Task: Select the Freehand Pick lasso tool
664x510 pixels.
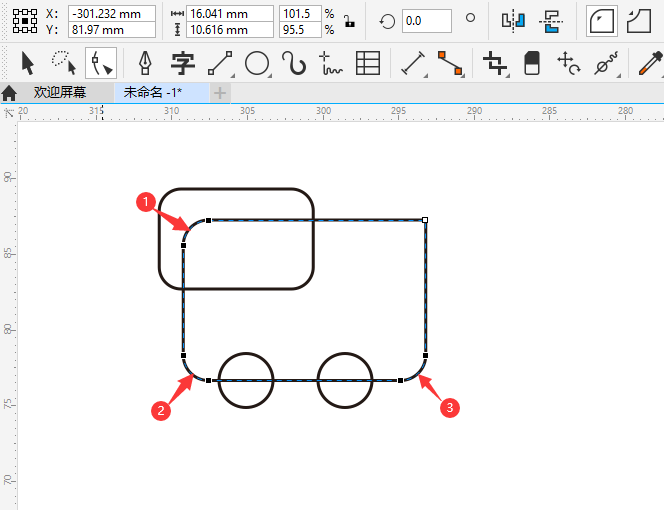Action: pos(64,64)
